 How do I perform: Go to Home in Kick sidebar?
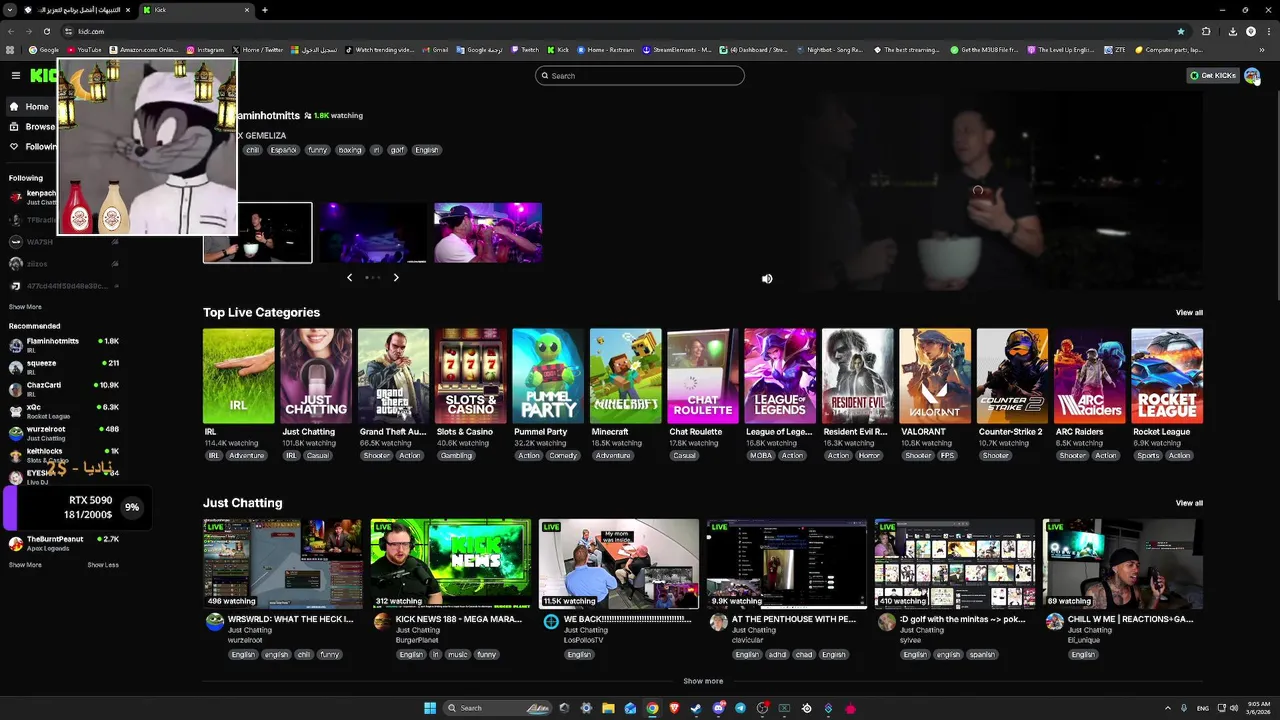click(29, 106)
